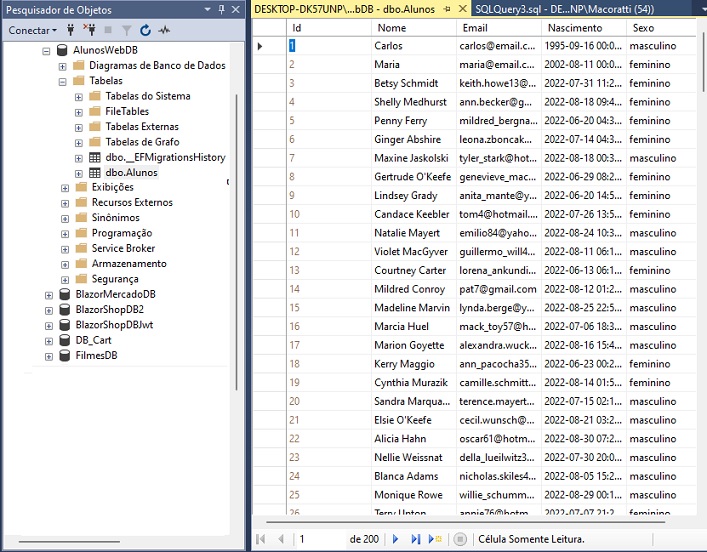Click the Armazenamento folder icon

[81, 263]
